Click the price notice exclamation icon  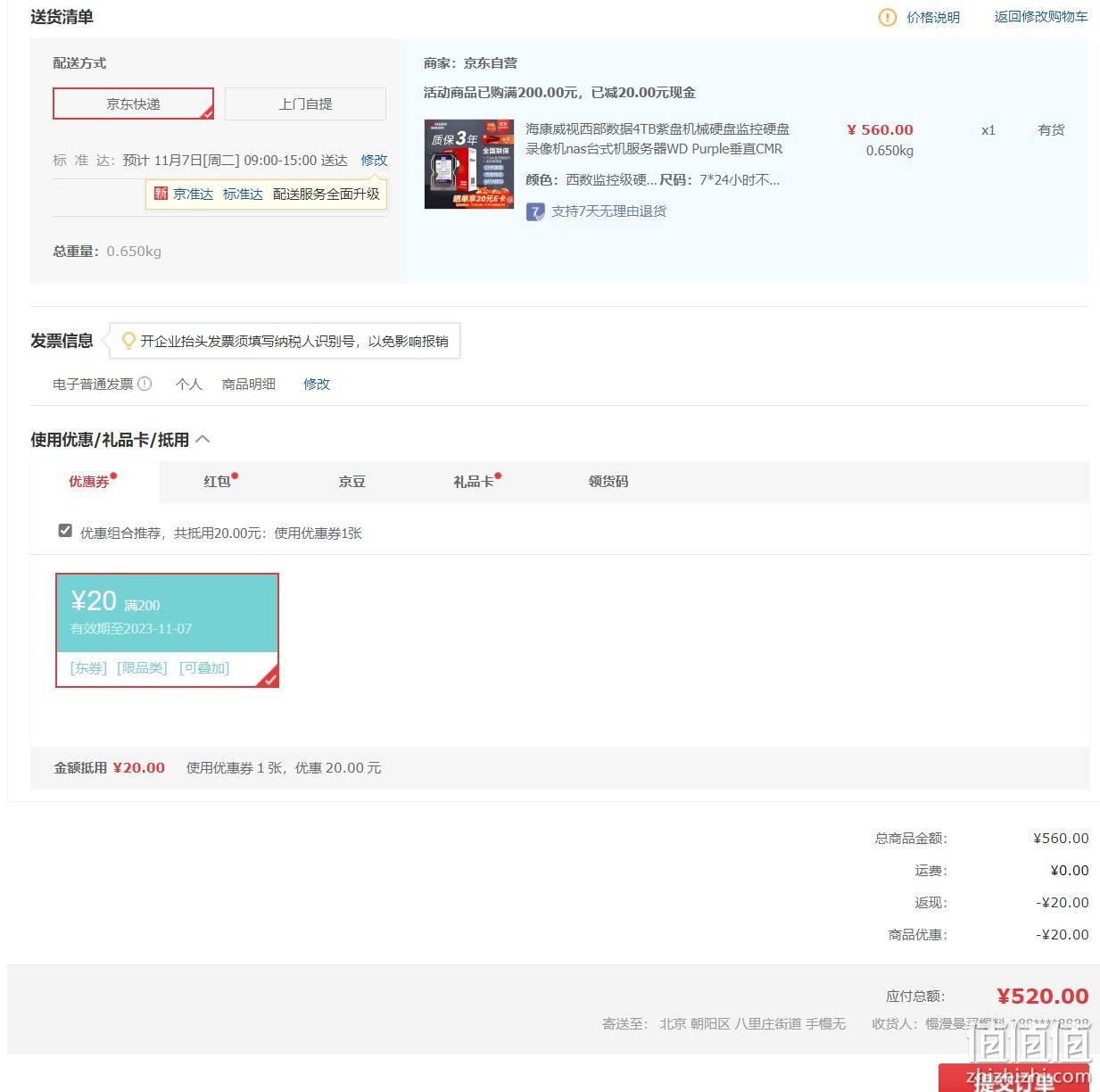[887, 17]
